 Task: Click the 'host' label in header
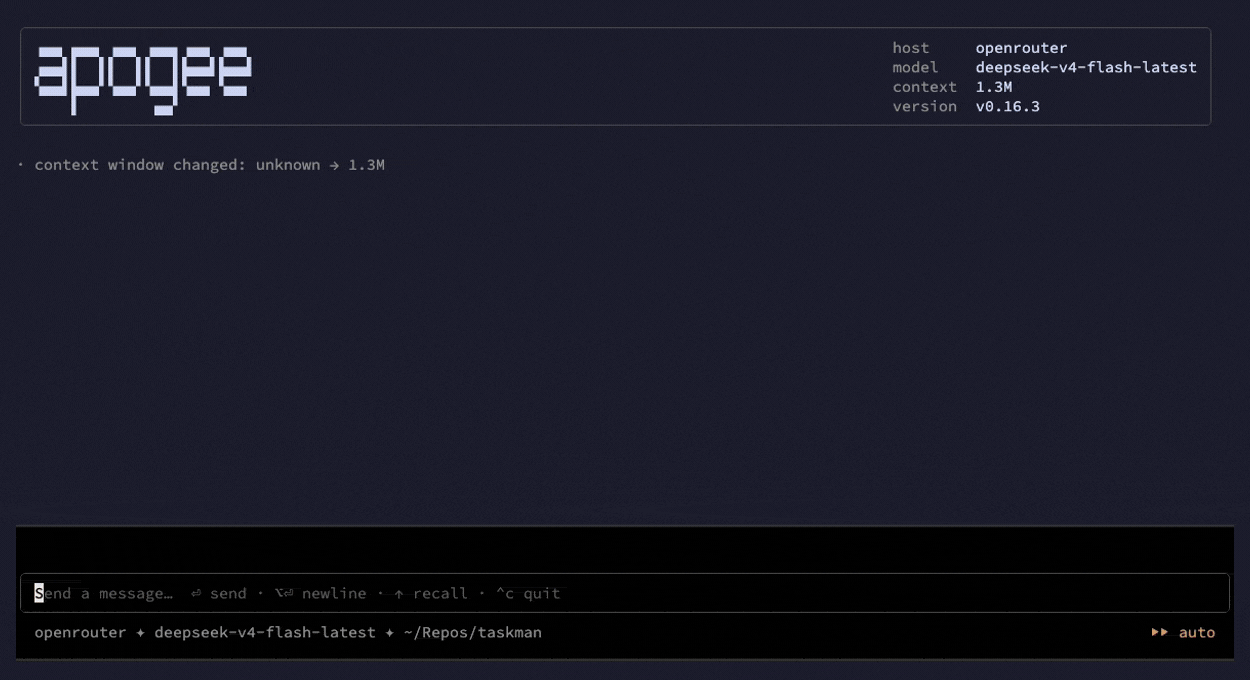pyautogui.click(x=911, y=48)
